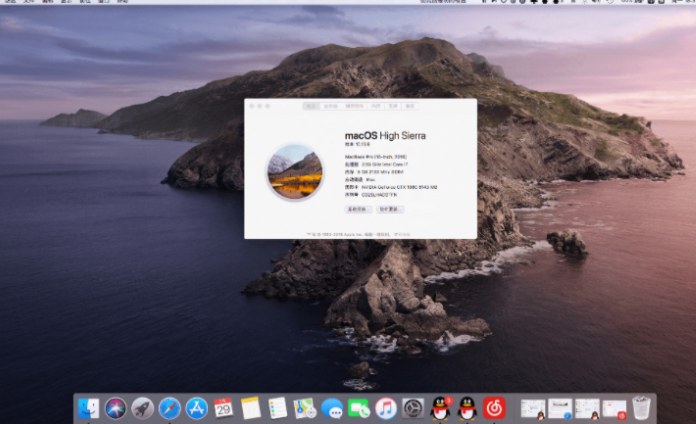This screenshot has width=696, height=424.
Task: Open the Trash in dock
Action: [x=641, y=408]
